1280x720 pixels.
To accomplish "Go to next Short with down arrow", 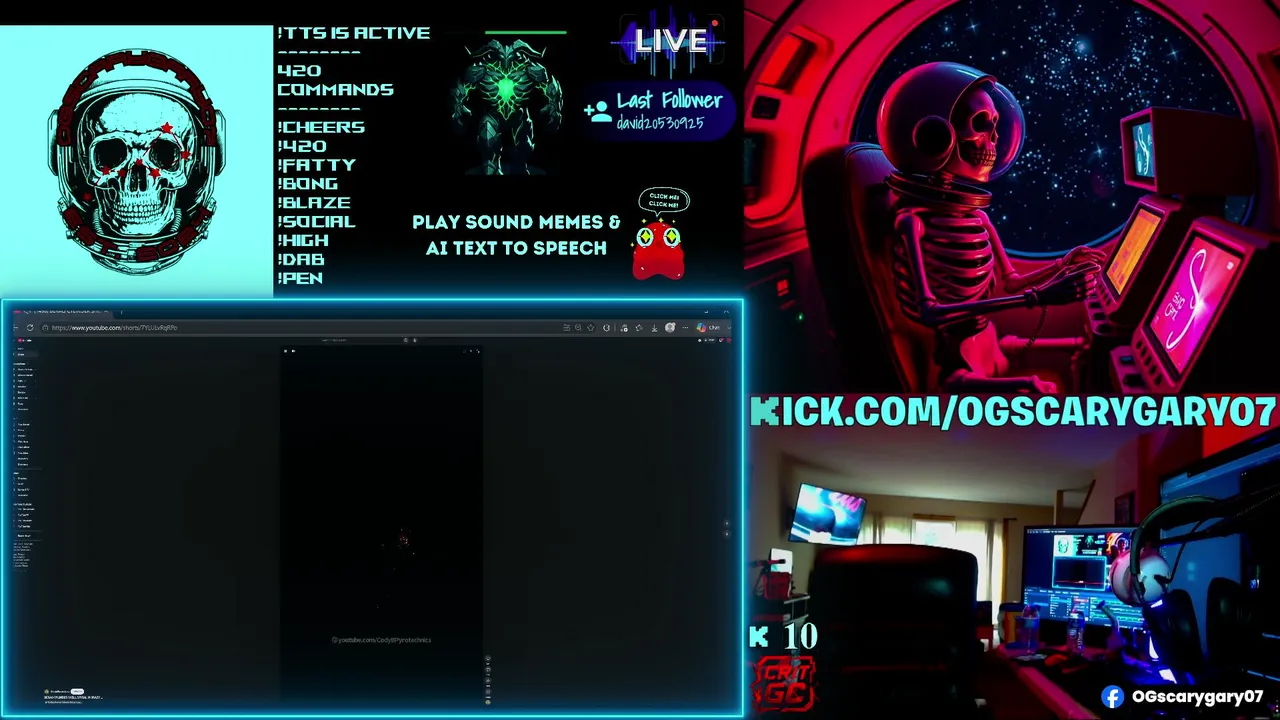I will (x=727, y=534).
